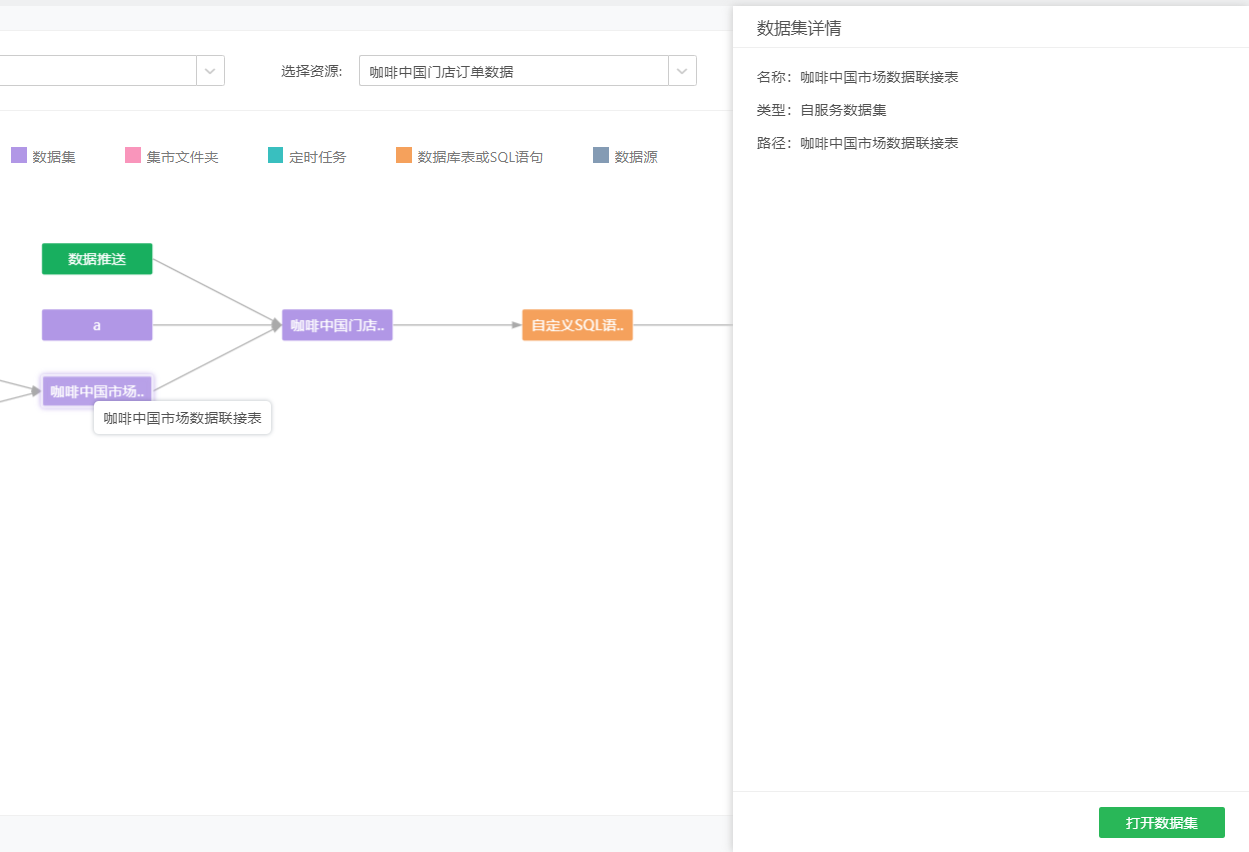This screenshot has width=1249, height=852.
Task: Toggle the 数据库表或SQL语句 legend label
Action: click(x=480, y=157)
